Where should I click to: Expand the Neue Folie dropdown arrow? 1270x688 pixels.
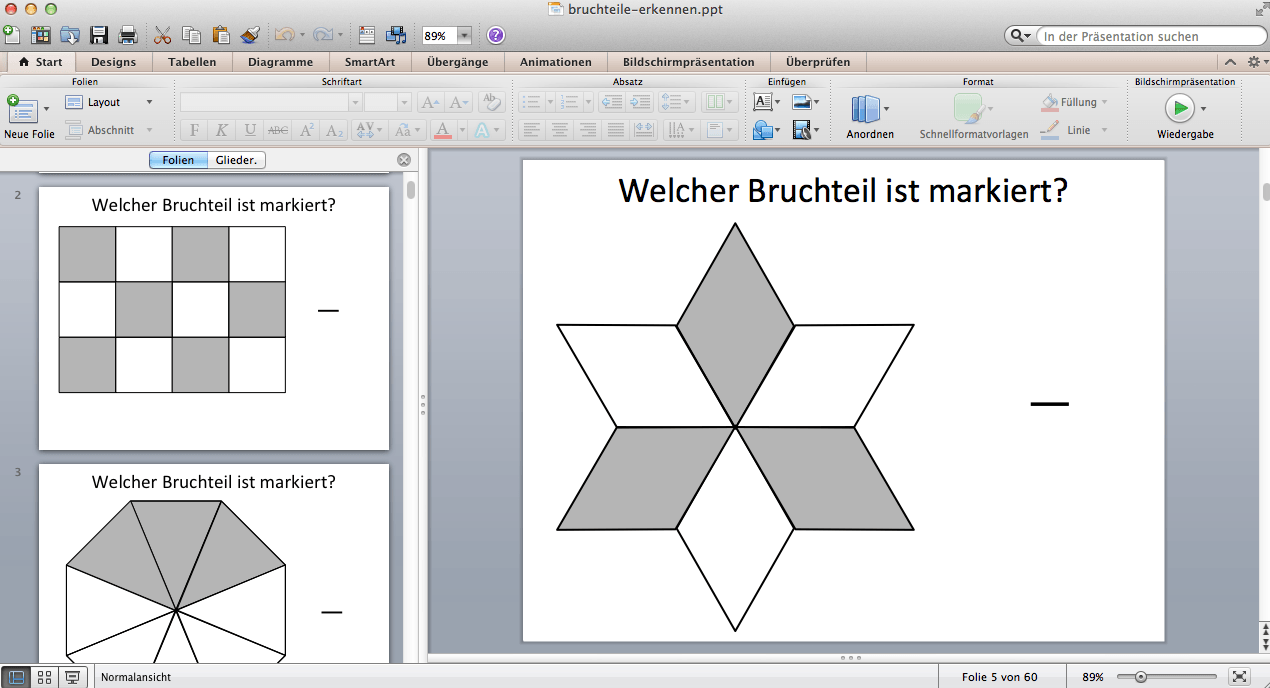click(46, 108)
